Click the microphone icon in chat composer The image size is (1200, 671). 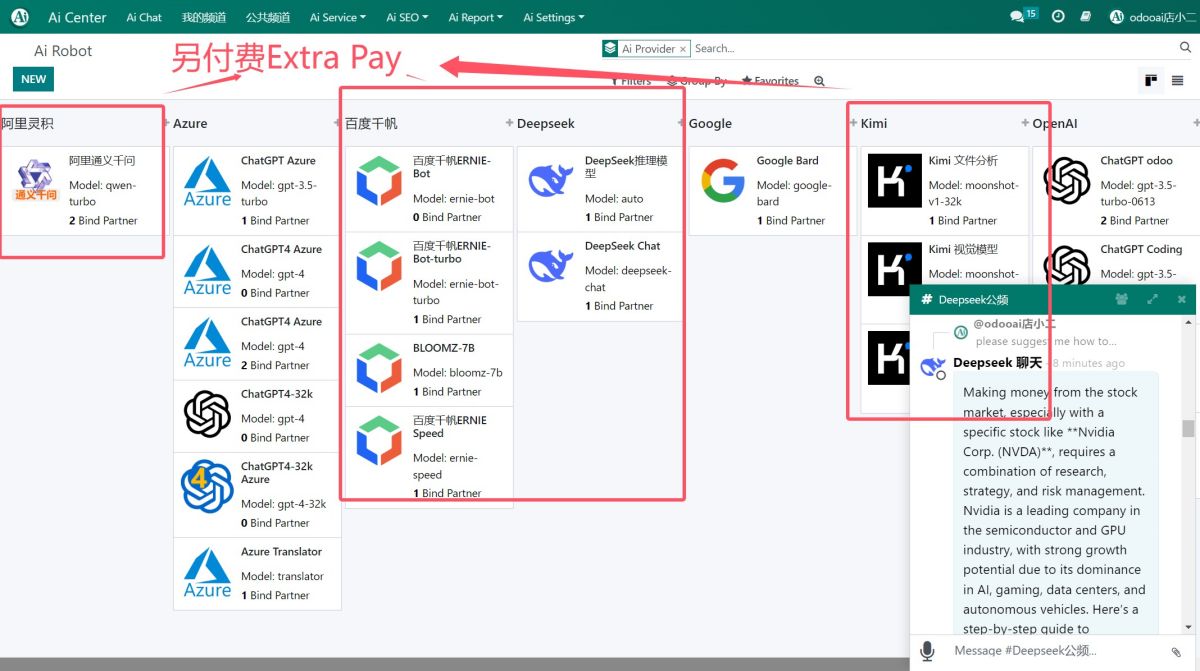click(927, 651)
